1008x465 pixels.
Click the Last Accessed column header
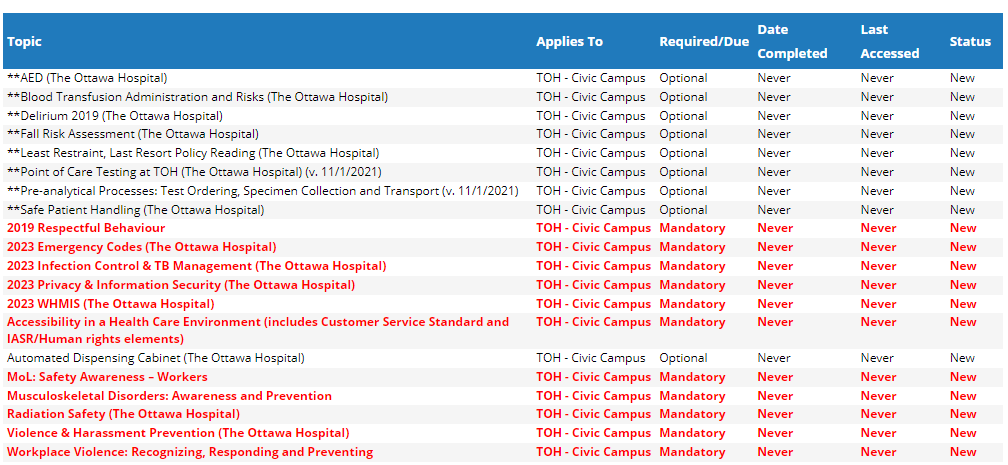click(890, 41)
